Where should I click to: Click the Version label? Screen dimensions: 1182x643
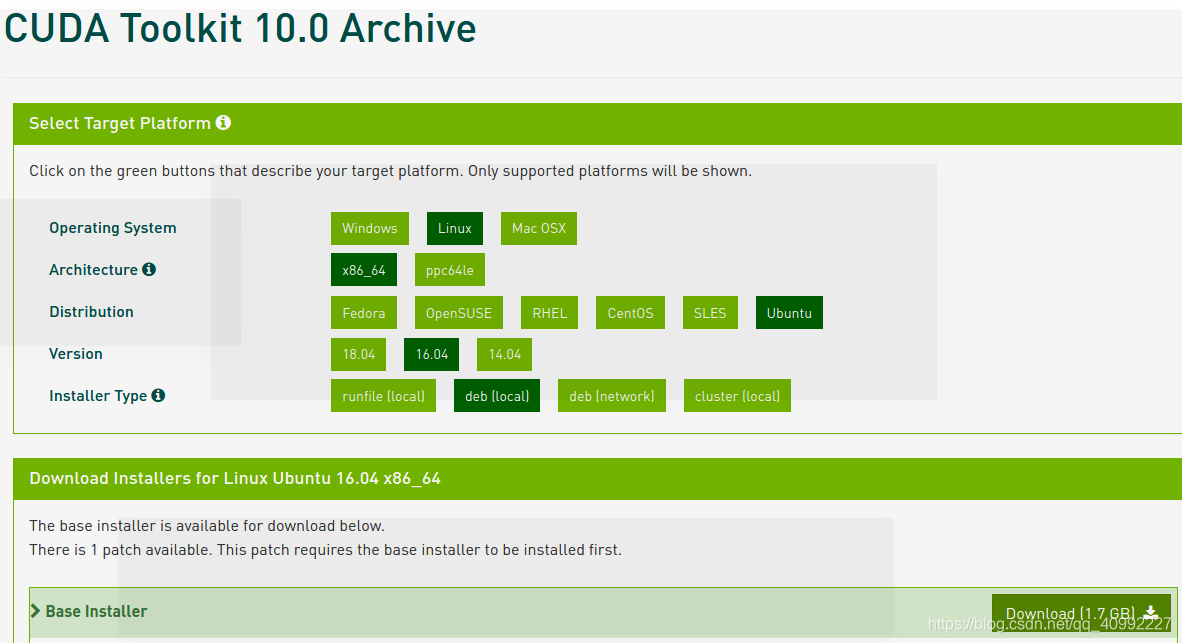(75, 354)
